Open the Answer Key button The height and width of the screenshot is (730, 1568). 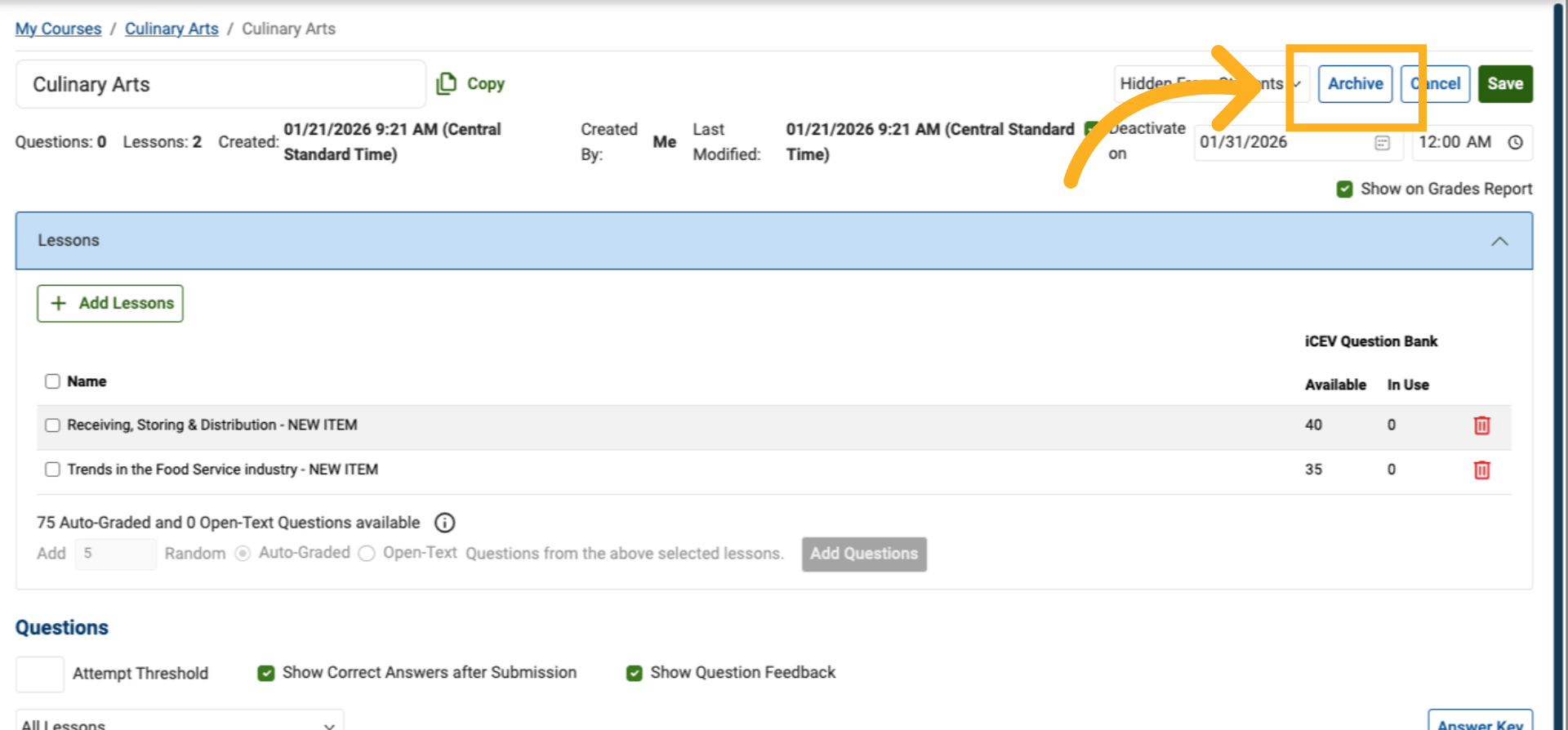pyautogui.click(x=1480, y=722)
